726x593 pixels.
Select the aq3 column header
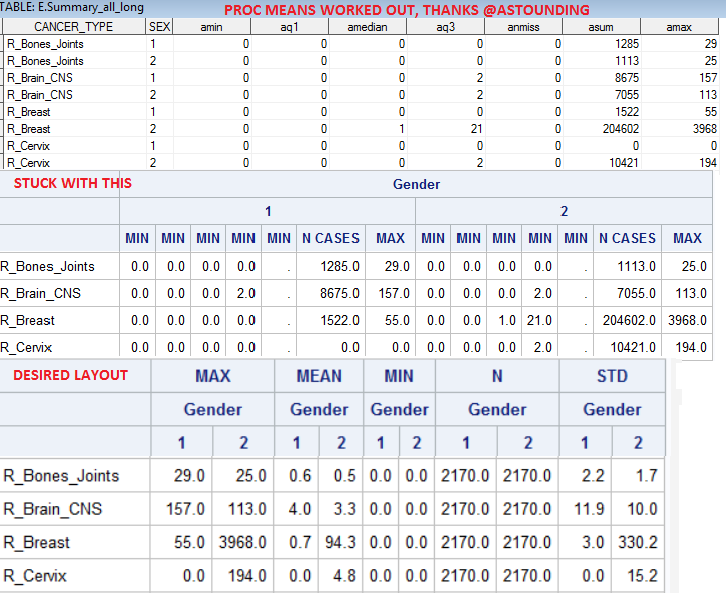coord(445,27)
